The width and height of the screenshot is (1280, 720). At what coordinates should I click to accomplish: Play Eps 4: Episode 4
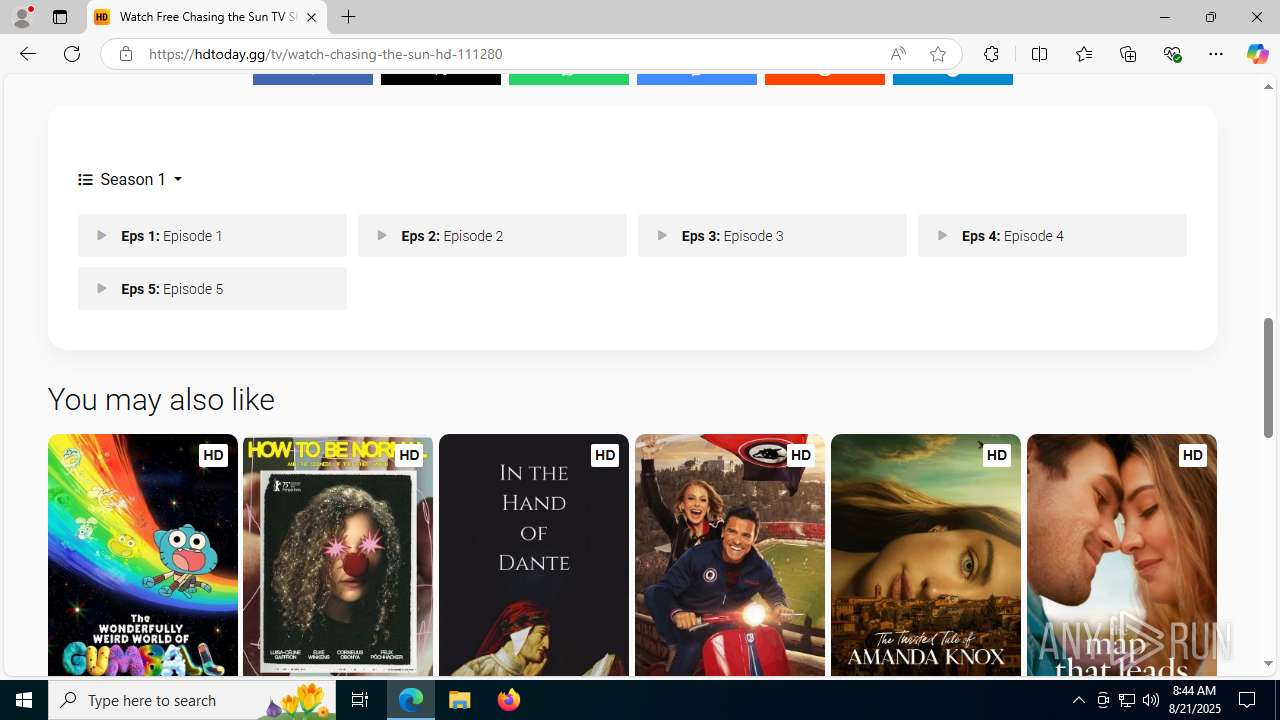click(1052, 236)
